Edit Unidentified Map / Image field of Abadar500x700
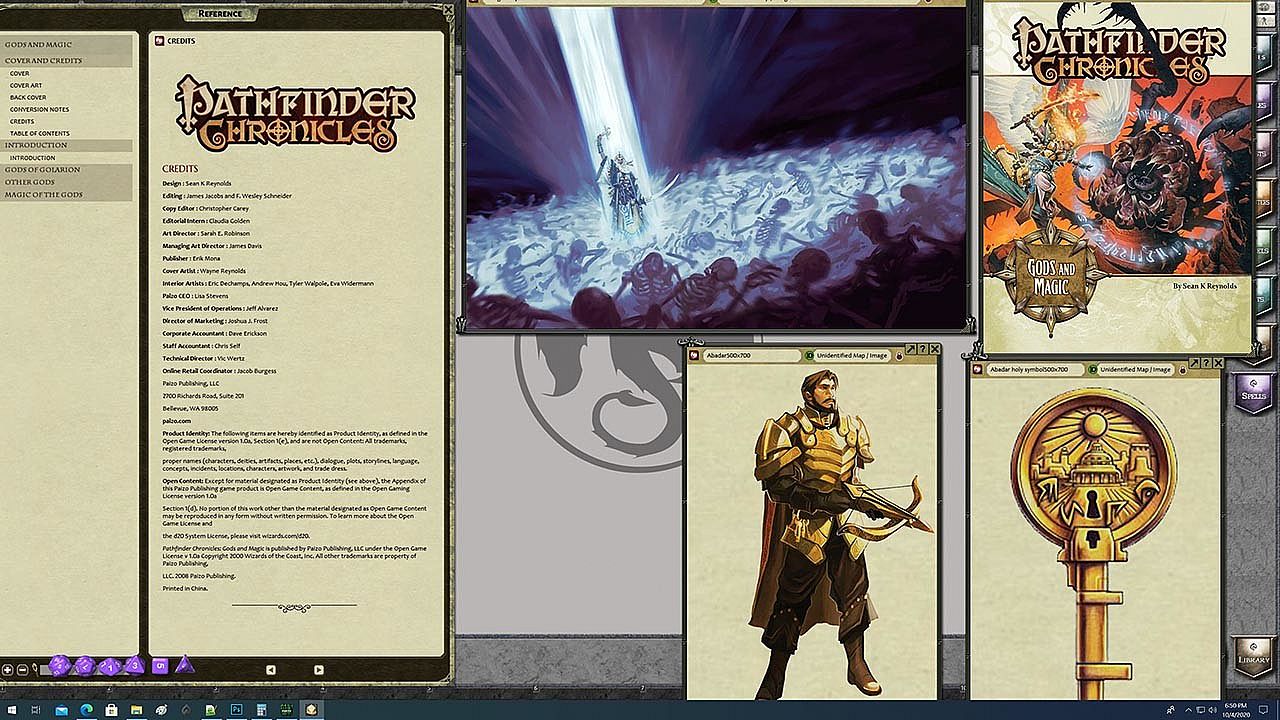The height and width of the screenshot is (720, 1280). click(853, 355)
